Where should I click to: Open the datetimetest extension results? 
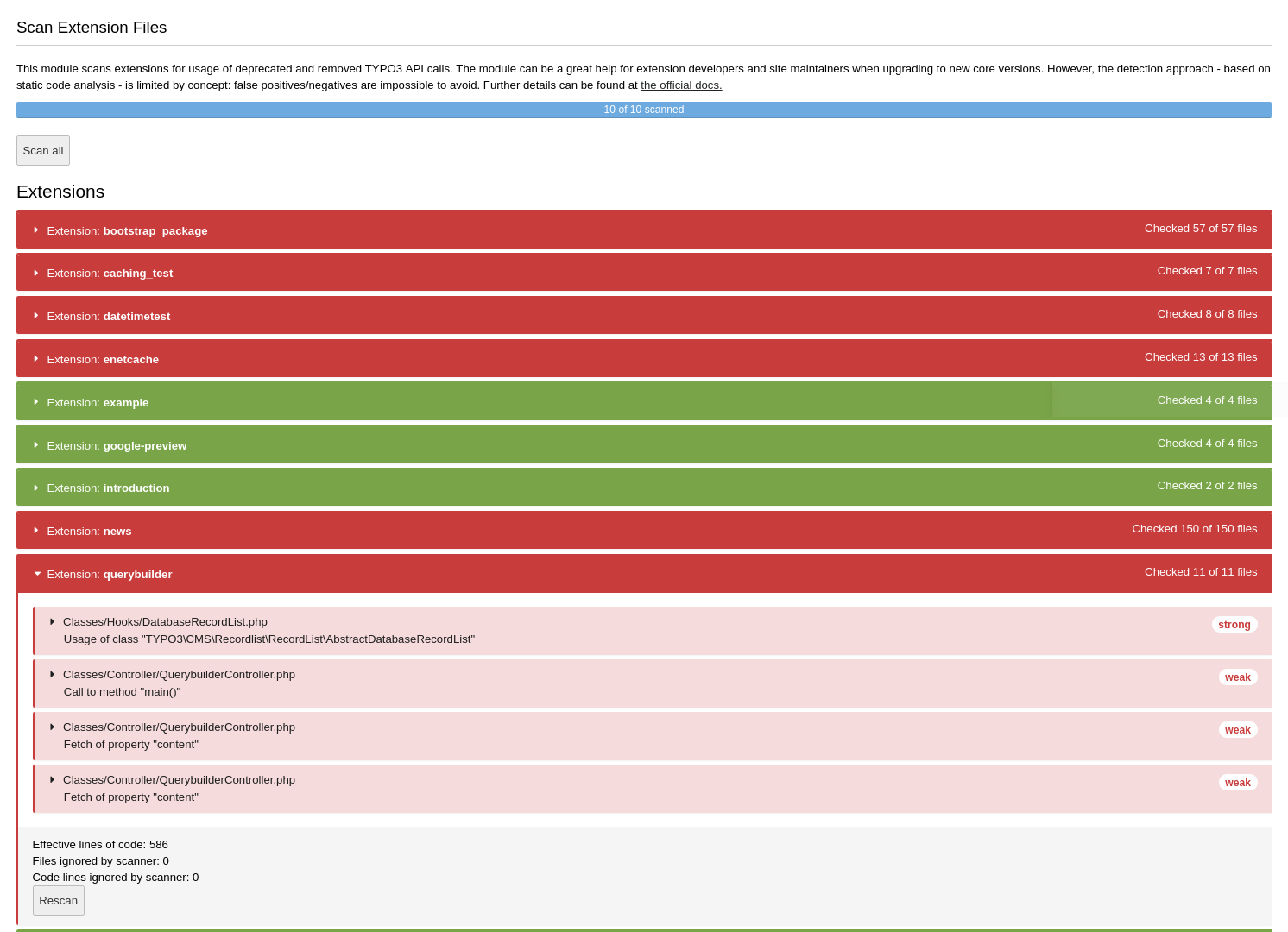pyautogui.click(x=108, y=317)
